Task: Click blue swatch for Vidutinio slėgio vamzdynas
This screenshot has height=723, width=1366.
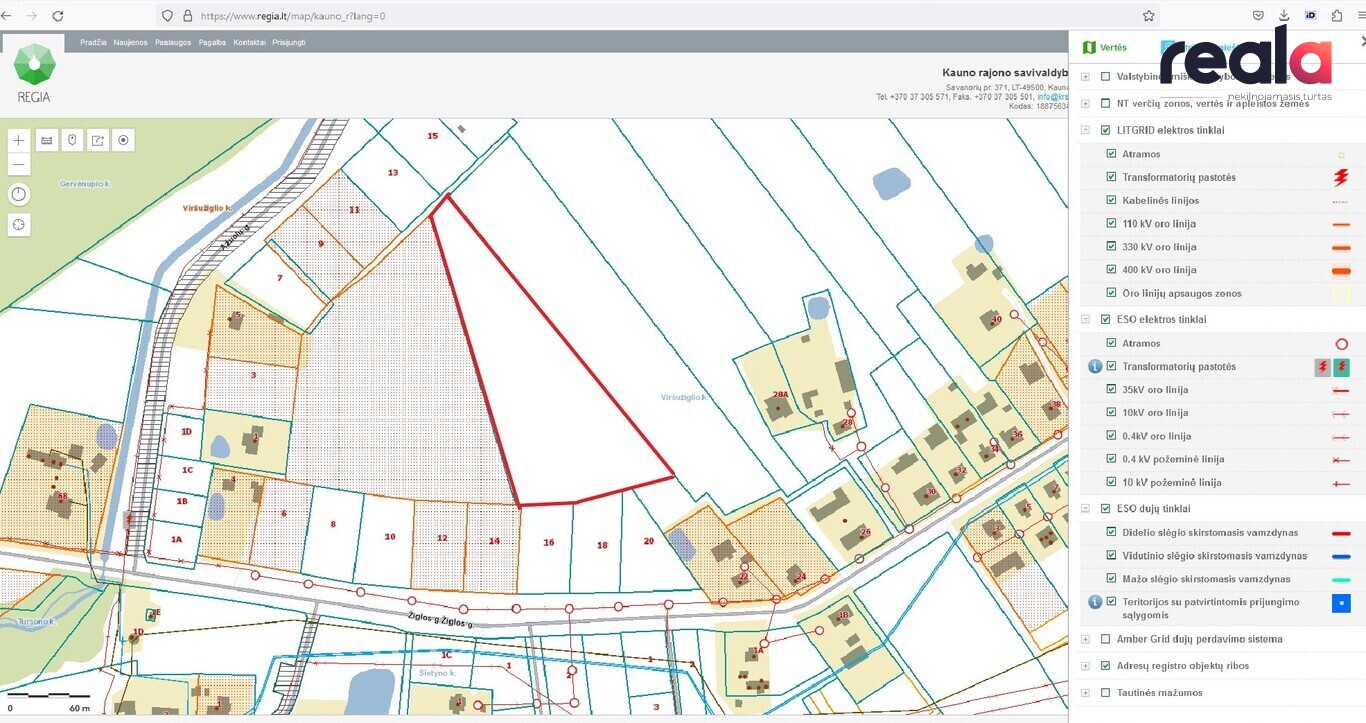Action: [1340, 556]
